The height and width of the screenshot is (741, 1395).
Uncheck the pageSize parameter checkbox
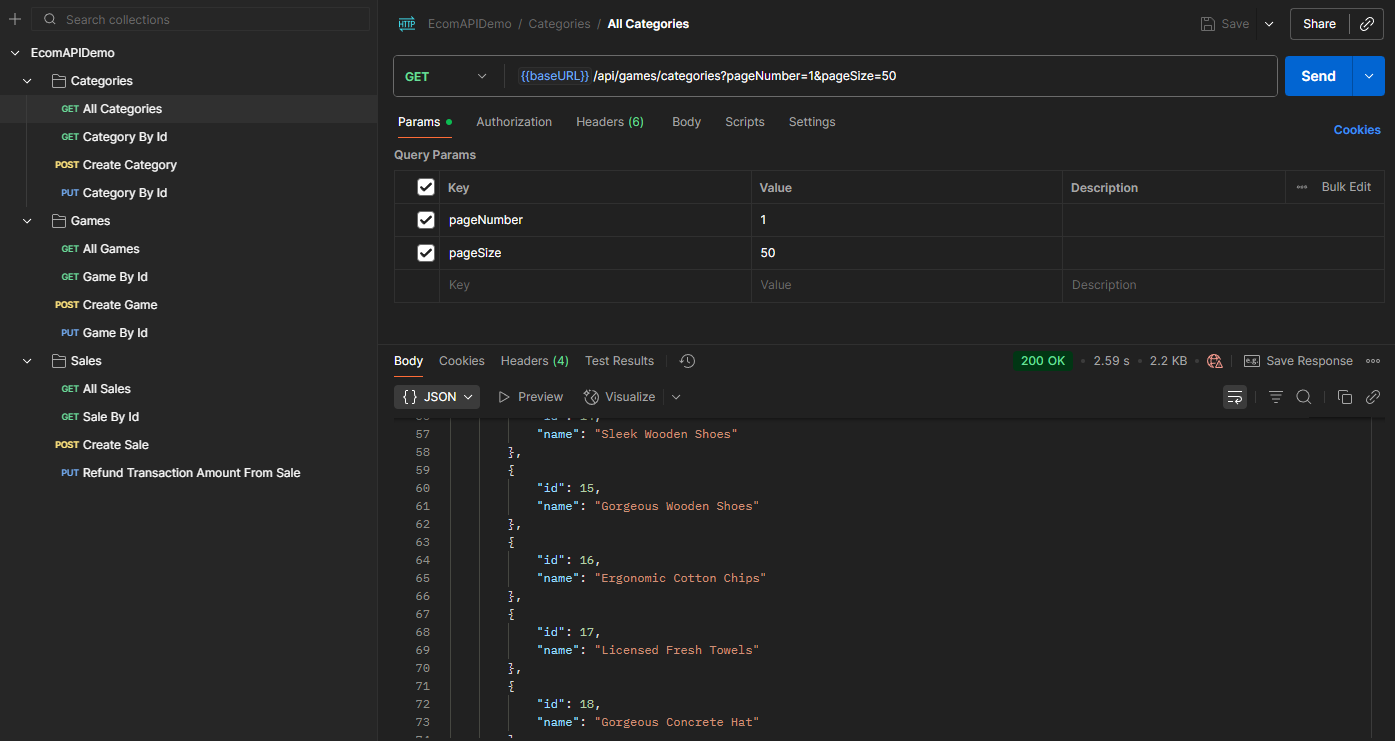[426, 253]
